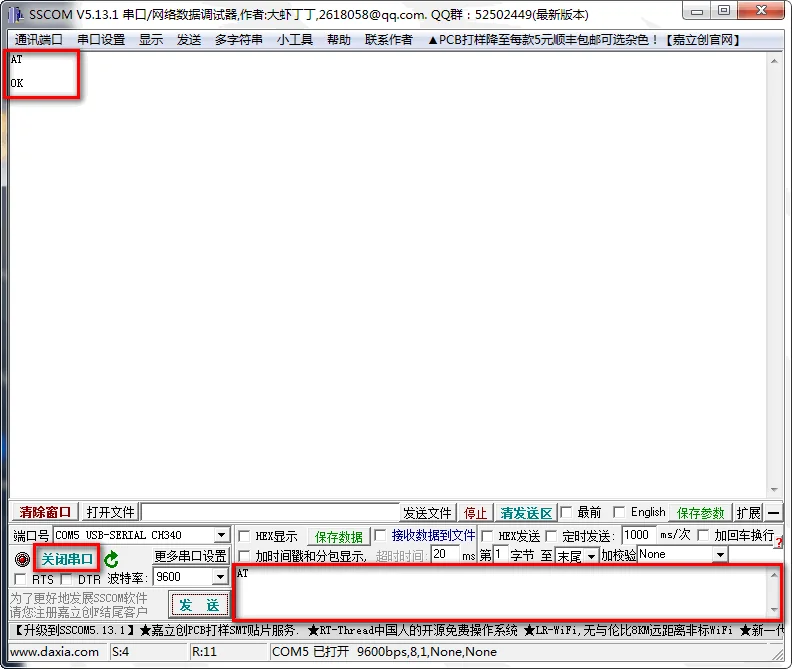The image size is (792, 669).
Task: Click send area scrollbar up arrow
Action: pyautogui.click(x=774, y=575)
